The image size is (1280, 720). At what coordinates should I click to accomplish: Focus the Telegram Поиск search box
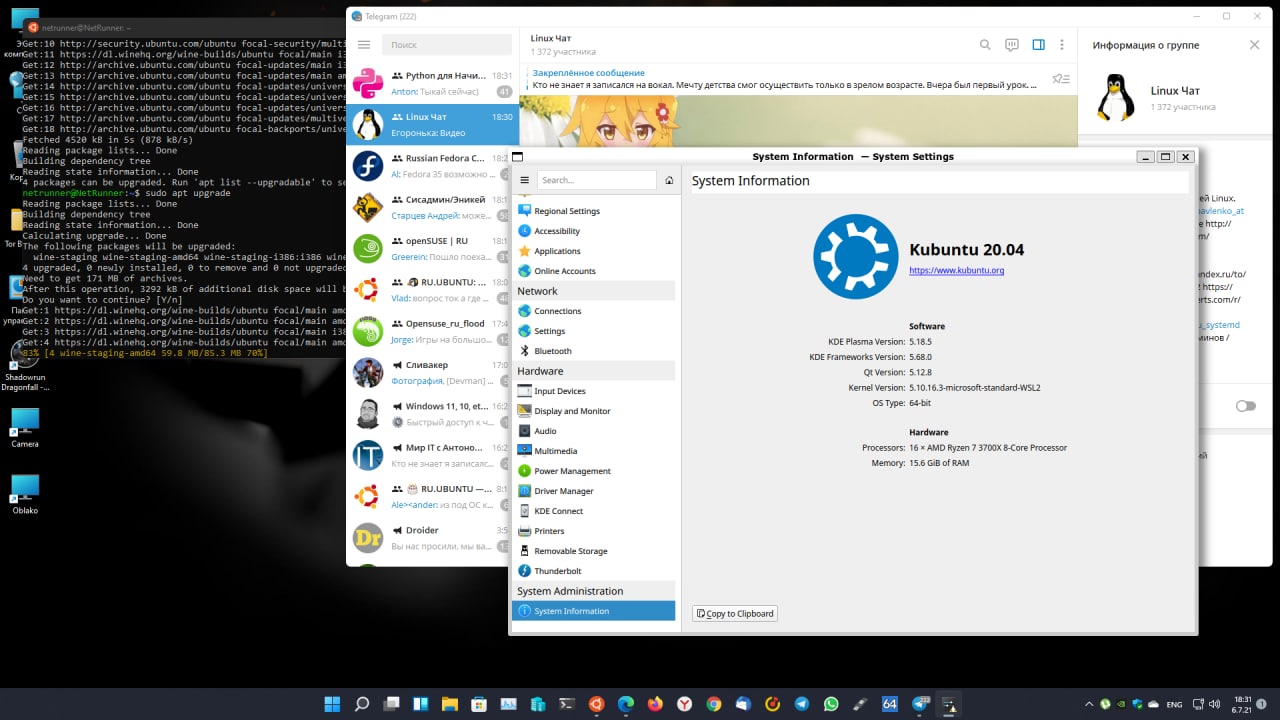point(445,45)
